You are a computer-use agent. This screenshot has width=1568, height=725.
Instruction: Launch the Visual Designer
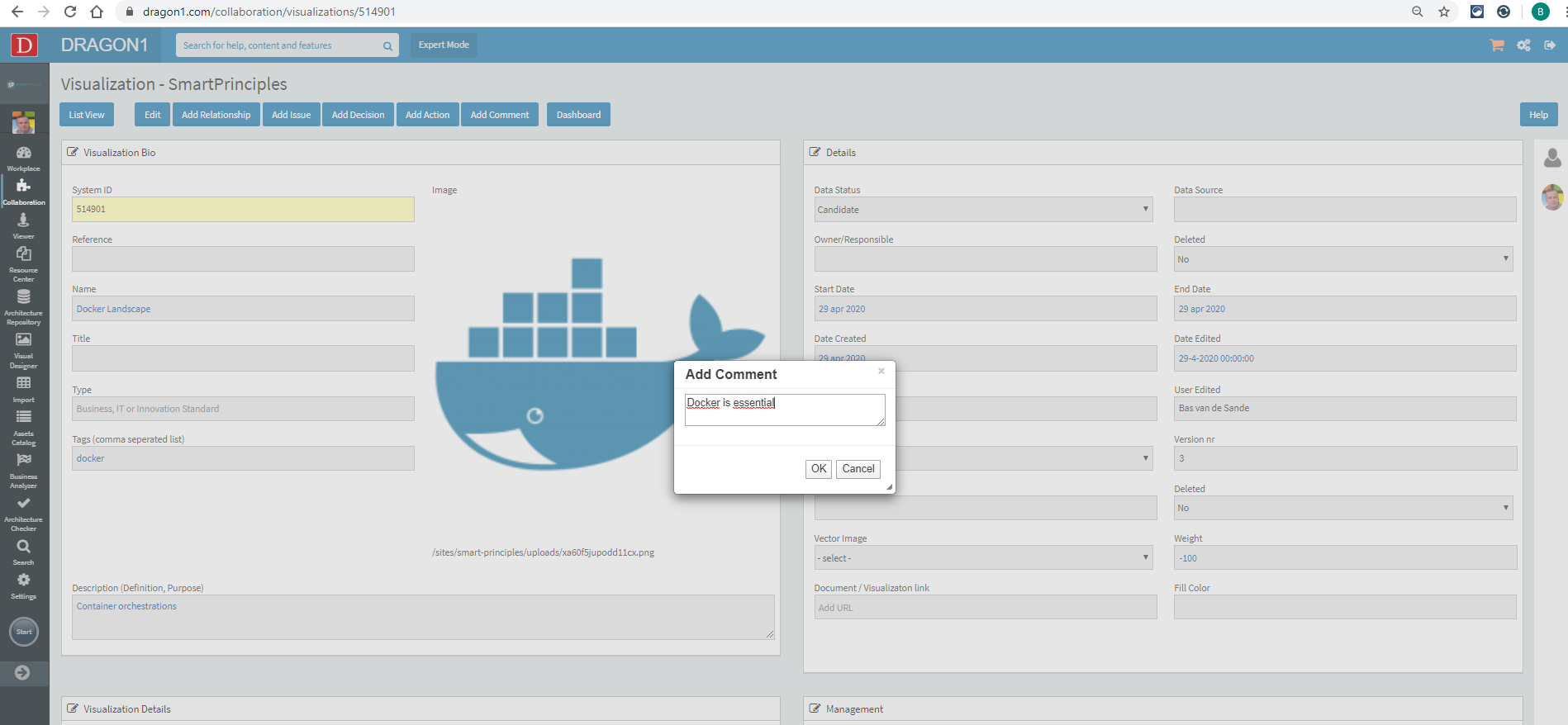coord(23,345)
